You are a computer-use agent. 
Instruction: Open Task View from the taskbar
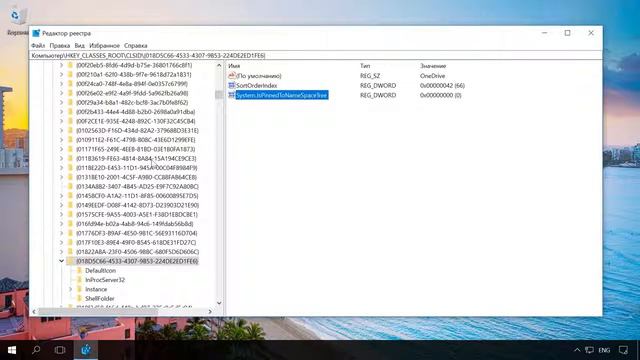coord(60,350)
